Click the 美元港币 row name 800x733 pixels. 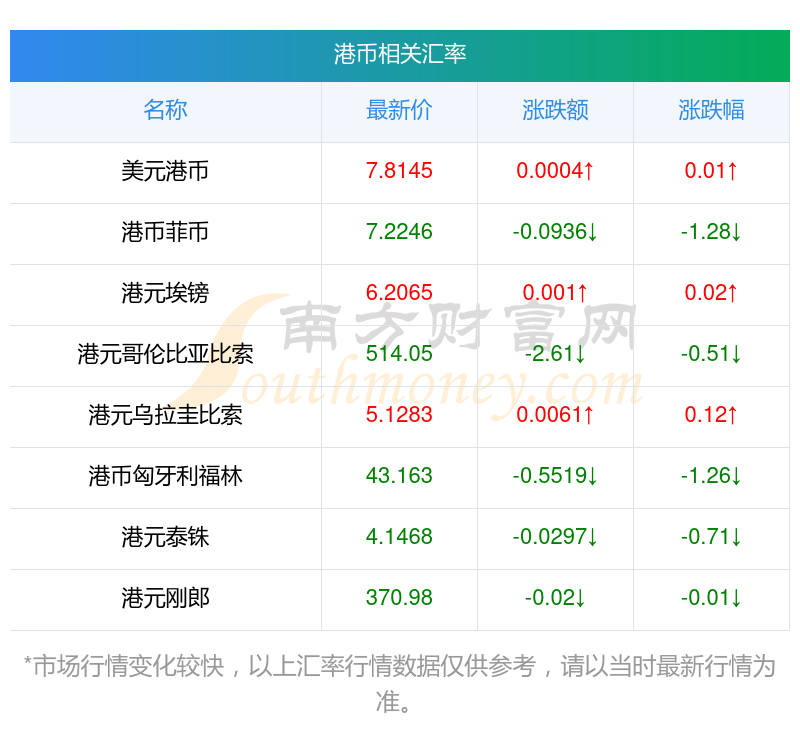click(x=165, y=171)
